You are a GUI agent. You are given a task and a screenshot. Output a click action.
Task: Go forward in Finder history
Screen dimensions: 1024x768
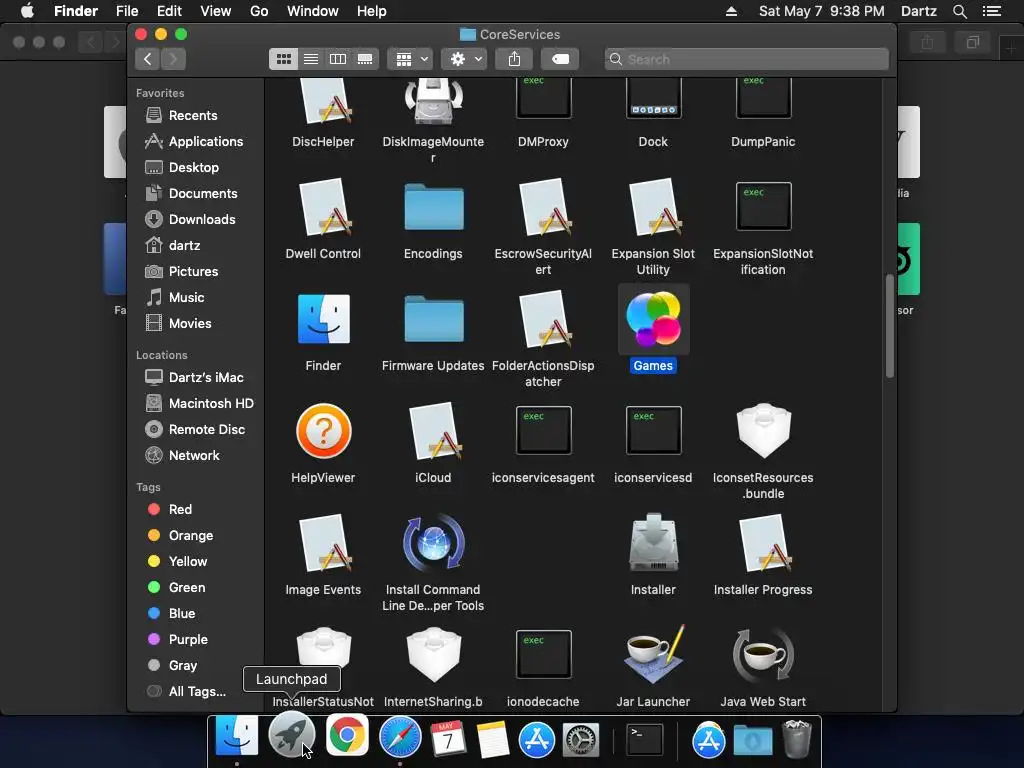tap(173, 59)
